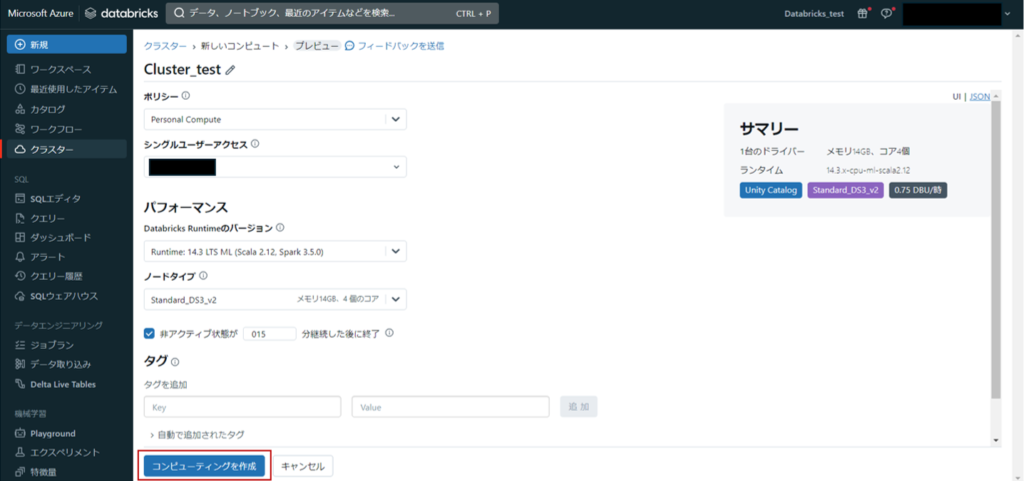Viewport: 1024px width, 481px height.
Task: Open ワークスペース from the sidebar
Action: (x=60, y=69)
